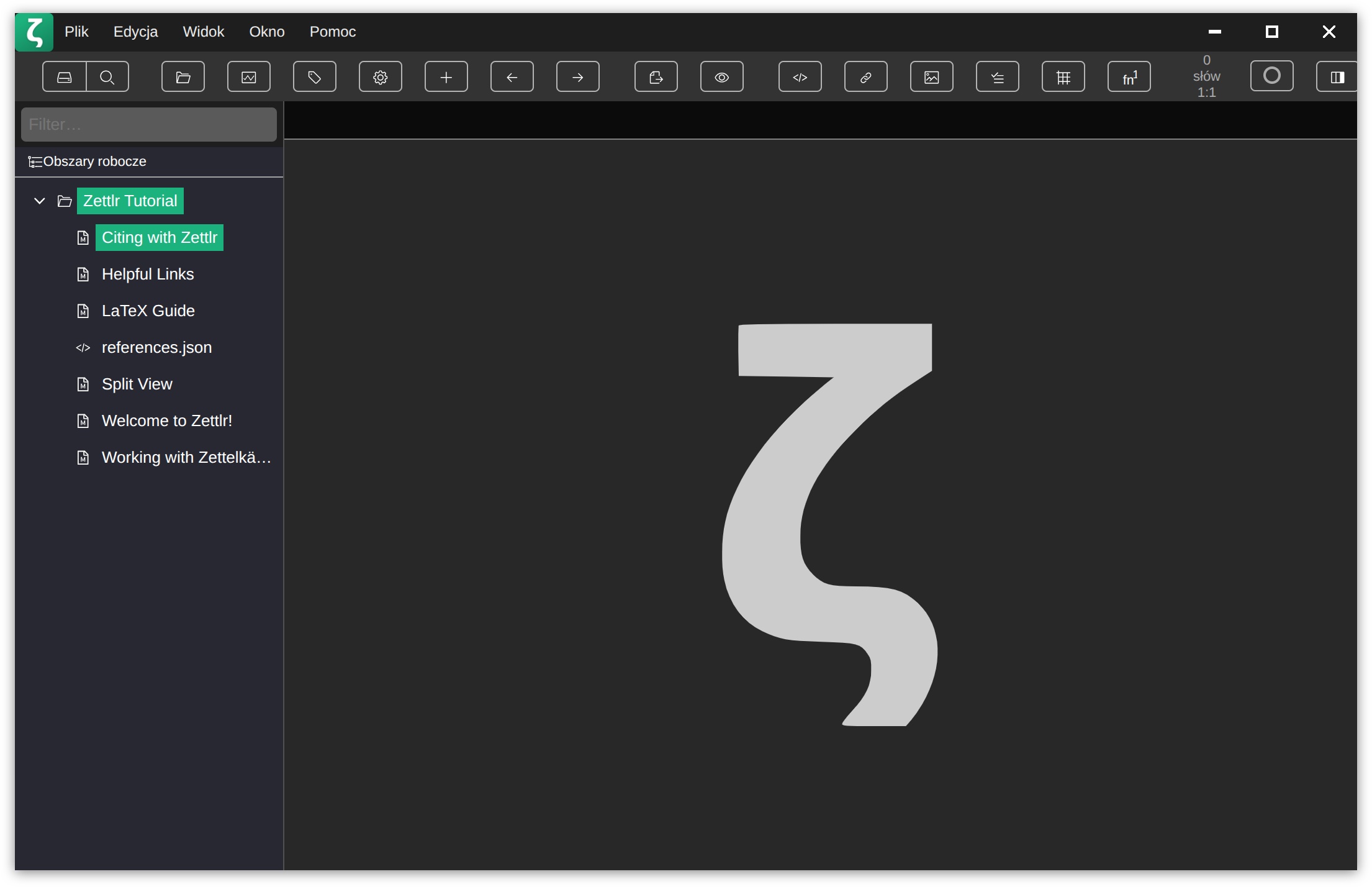The height and width of the screenshot is (887, 1372).
Task: Insert image with picture toolbar icon
Action: pyautogui.click(x=932, y=77)
